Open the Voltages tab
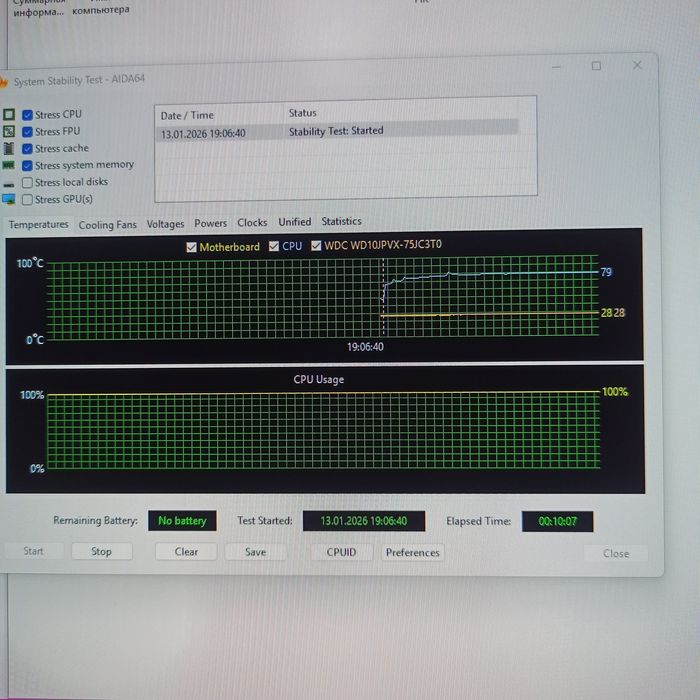 (165, 224)
